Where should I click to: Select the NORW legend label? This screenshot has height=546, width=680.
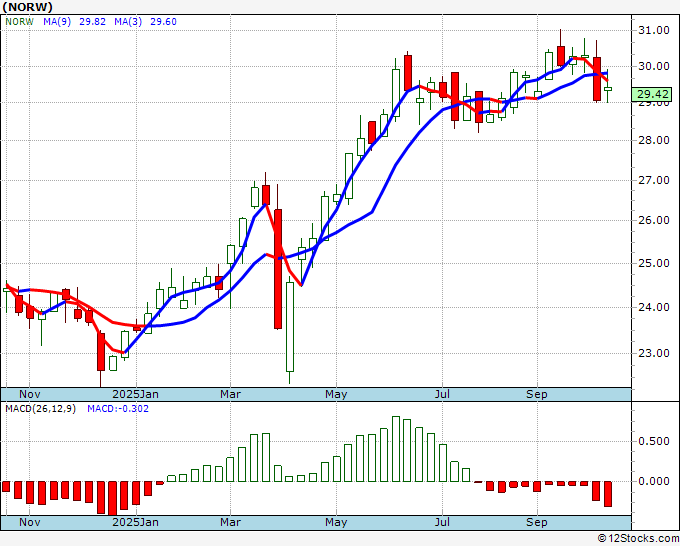[x=19, y=22]
